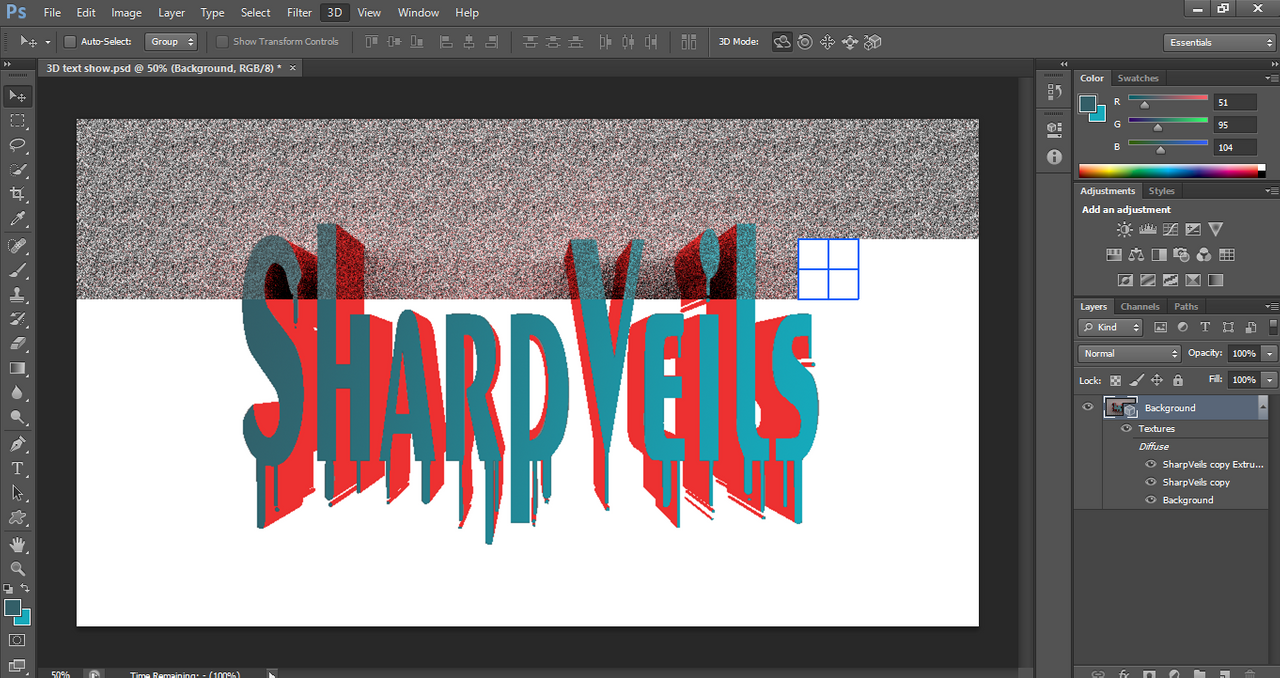Viewport: 1280px width, 678px height.
Task: Open the Essentials workspace dropdown
Action: click(1220, 42)
